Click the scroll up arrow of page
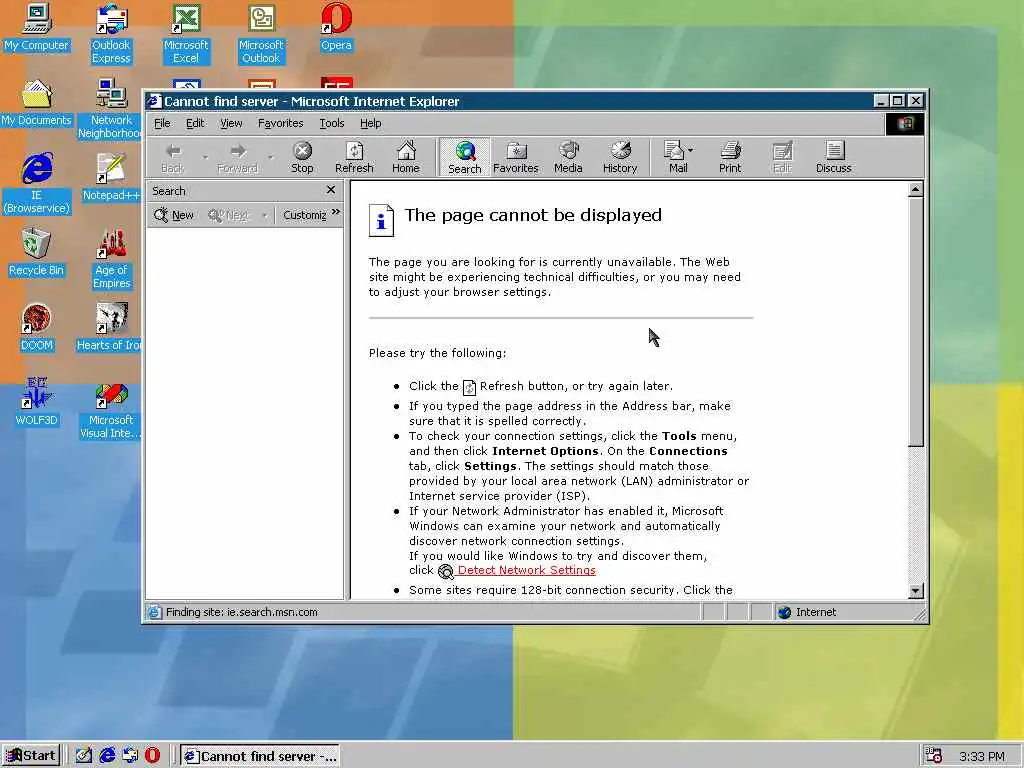The image size is (1024, 768). [x=916, y=190]
